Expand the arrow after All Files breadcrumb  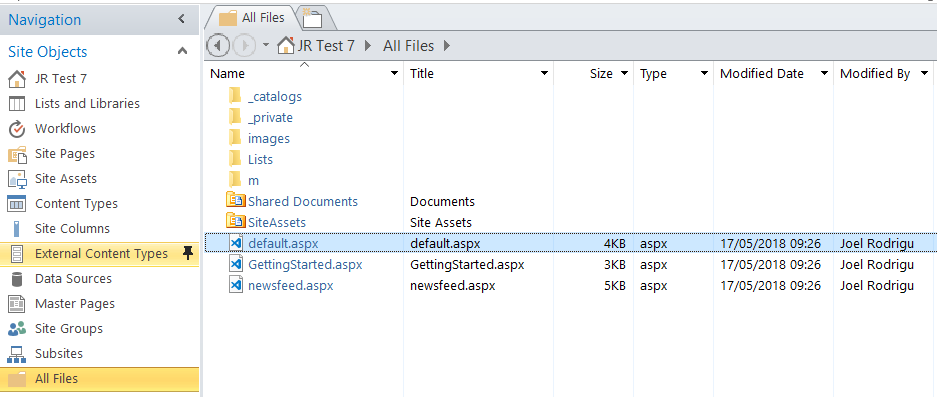pos(447,45)
